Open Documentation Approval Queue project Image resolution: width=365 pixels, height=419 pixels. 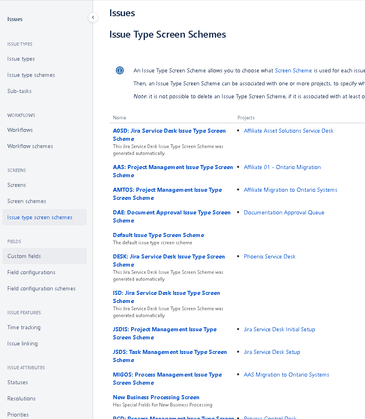click(284, 212)
